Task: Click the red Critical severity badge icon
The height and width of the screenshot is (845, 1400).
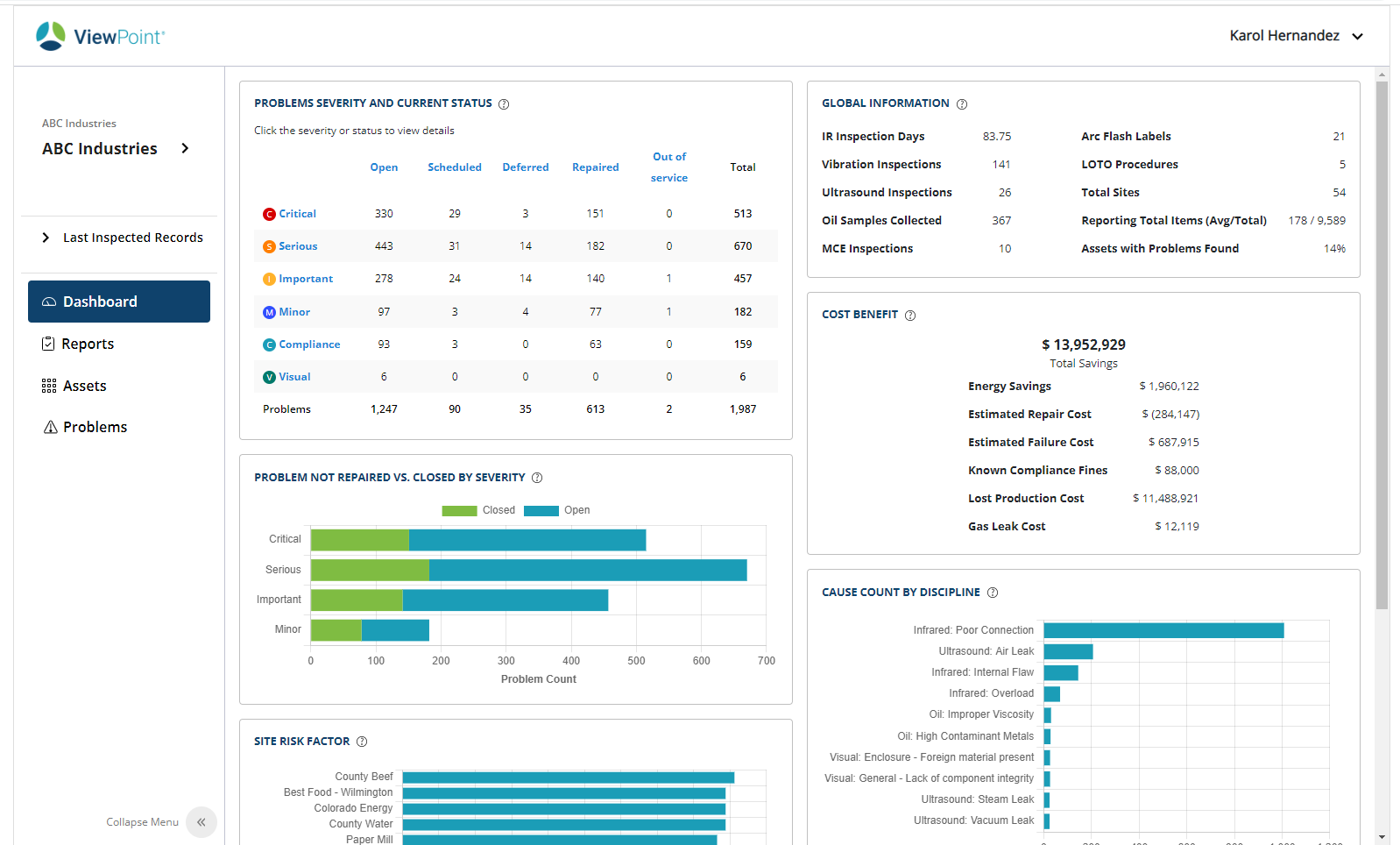Action: (269, 215)
